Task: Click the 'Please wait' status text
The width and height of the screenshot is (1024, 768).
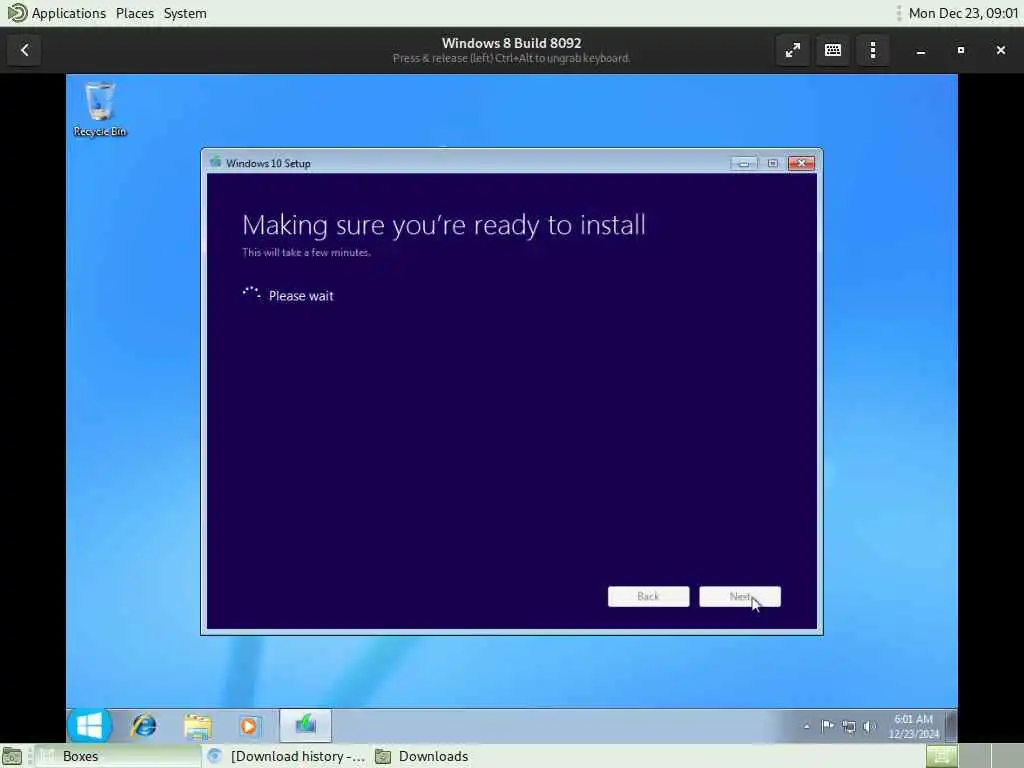Action: point(301,296)
